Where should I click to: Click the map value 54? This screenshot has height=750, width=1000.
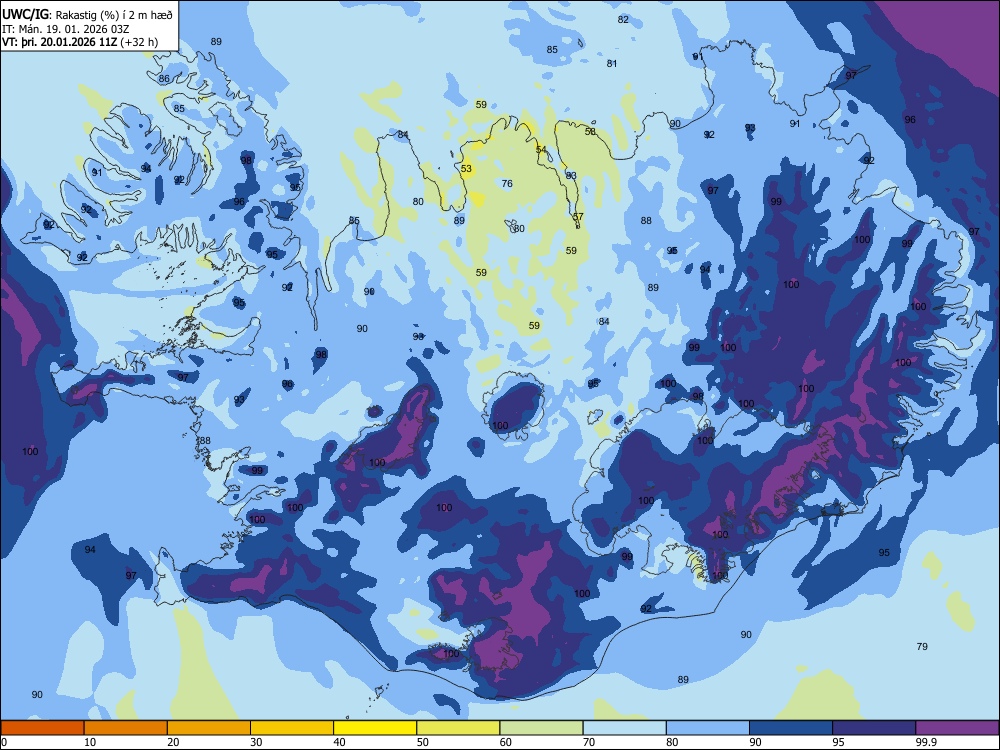[541, 149]
